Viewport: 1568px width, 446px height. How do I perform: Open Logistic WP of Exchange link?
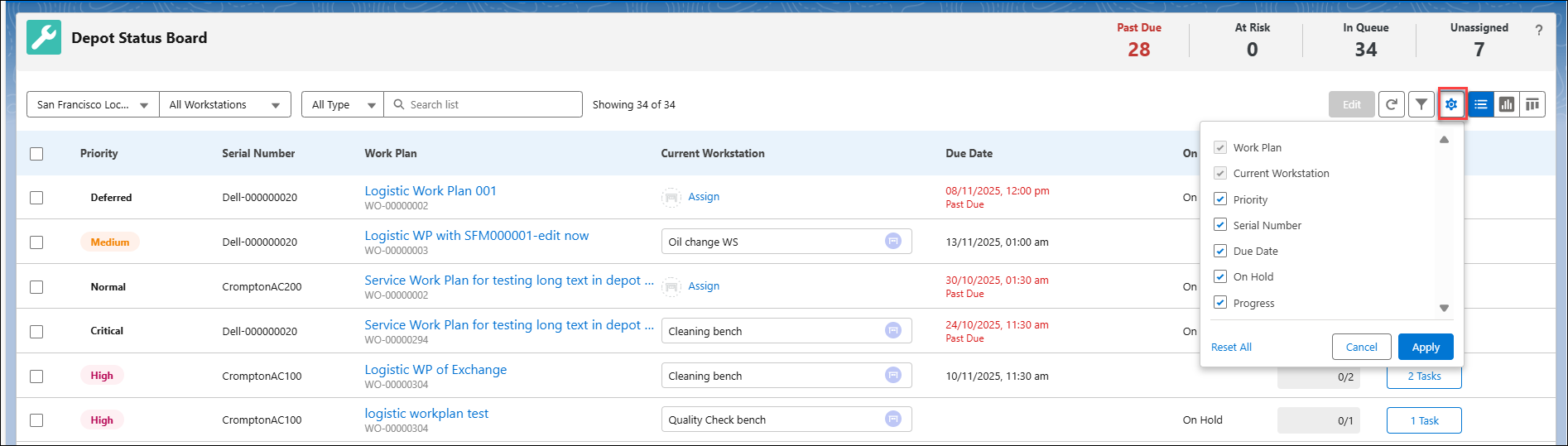pyautogui.click(x=435, y=369)
